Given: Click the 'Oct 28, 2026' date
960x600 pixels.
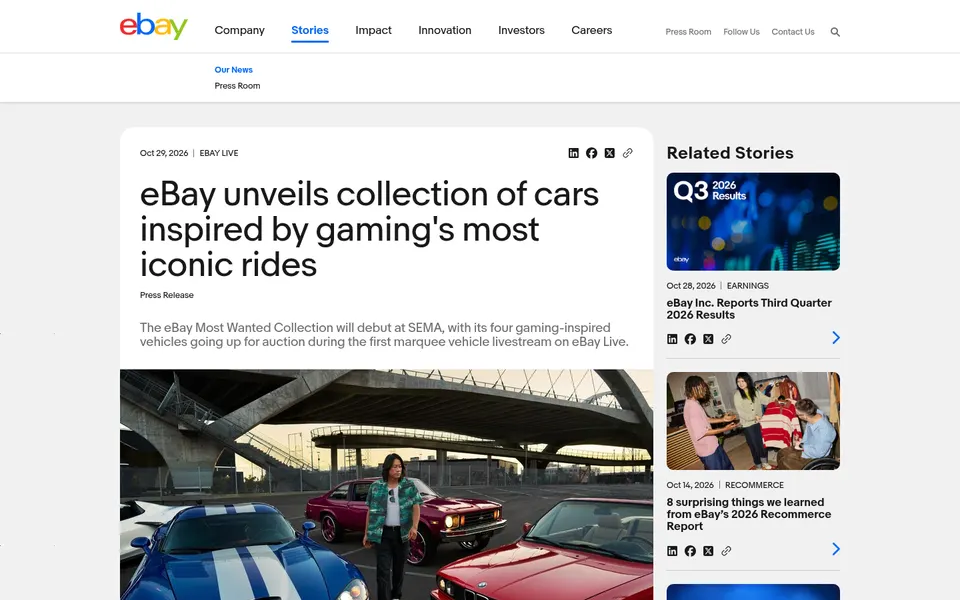Looking at the screenshot, I should pyautogui.click(x=691, y=286).
